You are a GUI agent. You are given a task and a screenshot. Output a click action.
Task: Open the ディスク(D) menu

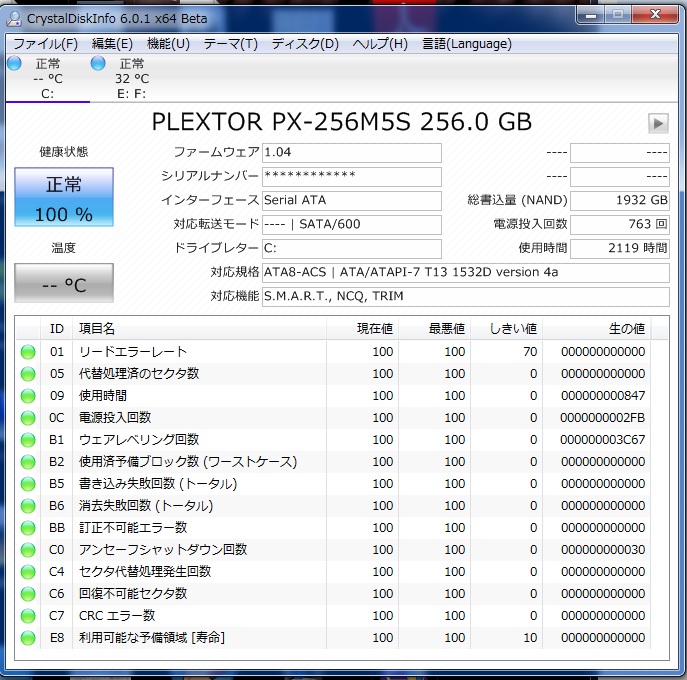pos(305,43)
